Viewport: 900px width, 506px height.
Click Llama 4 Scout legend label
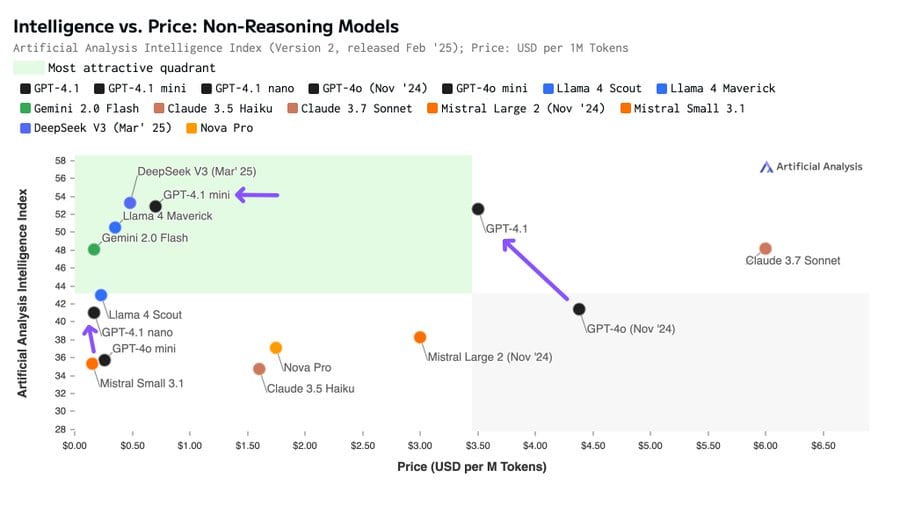[599, 88]
